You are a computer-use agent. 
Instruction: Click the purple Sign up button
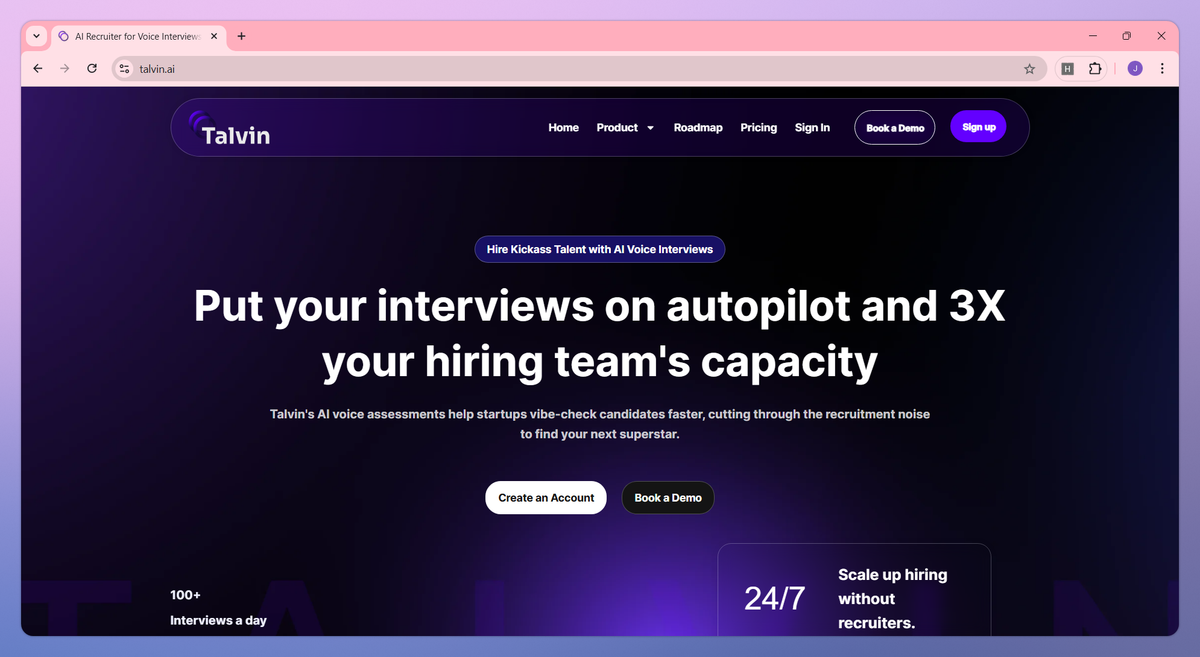pos(978,127)
